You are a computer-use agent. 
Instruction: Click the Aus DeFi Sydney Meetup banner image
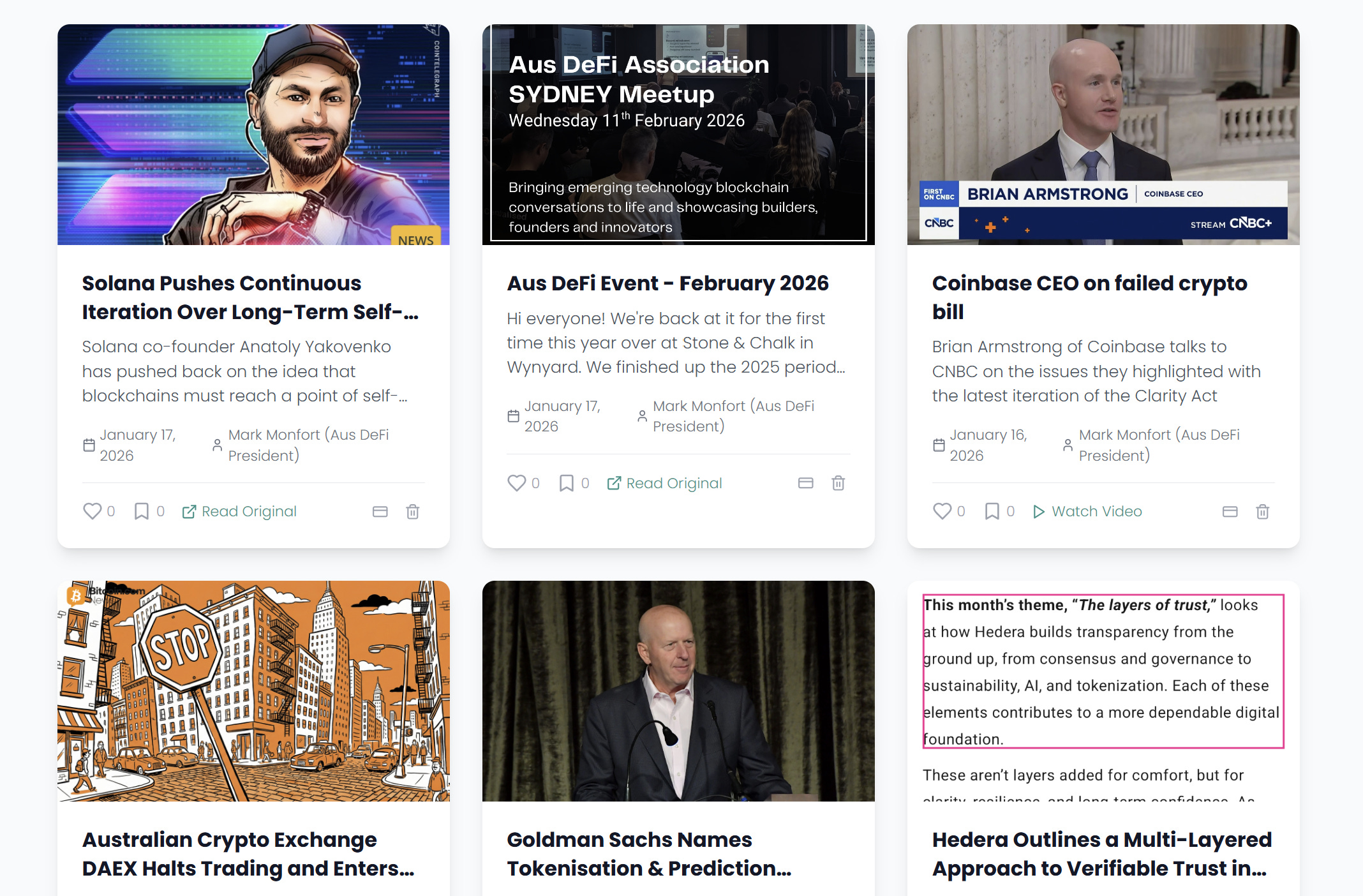[678, 134]
